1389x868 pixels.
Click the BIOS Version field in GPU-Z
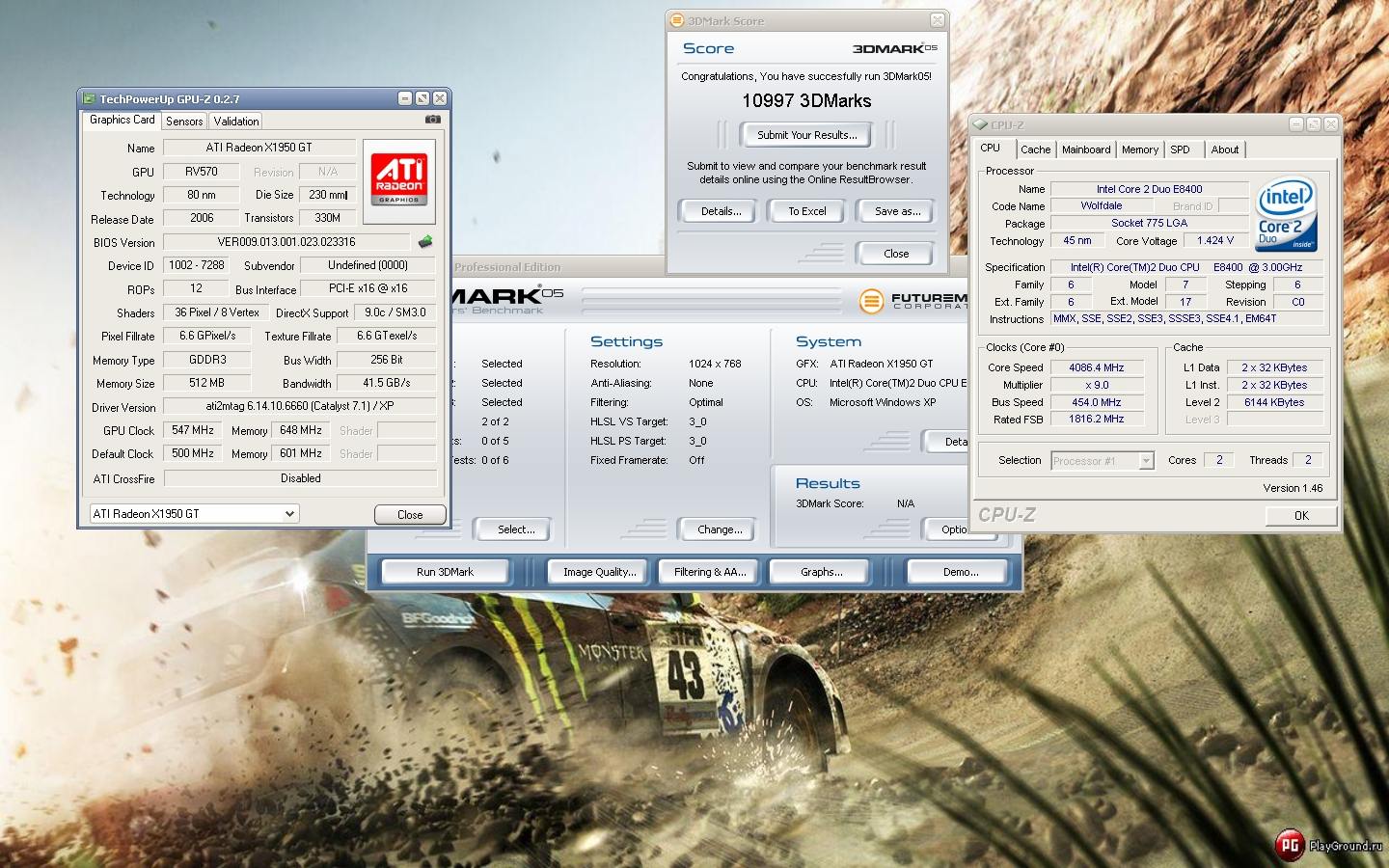point(286,242)
